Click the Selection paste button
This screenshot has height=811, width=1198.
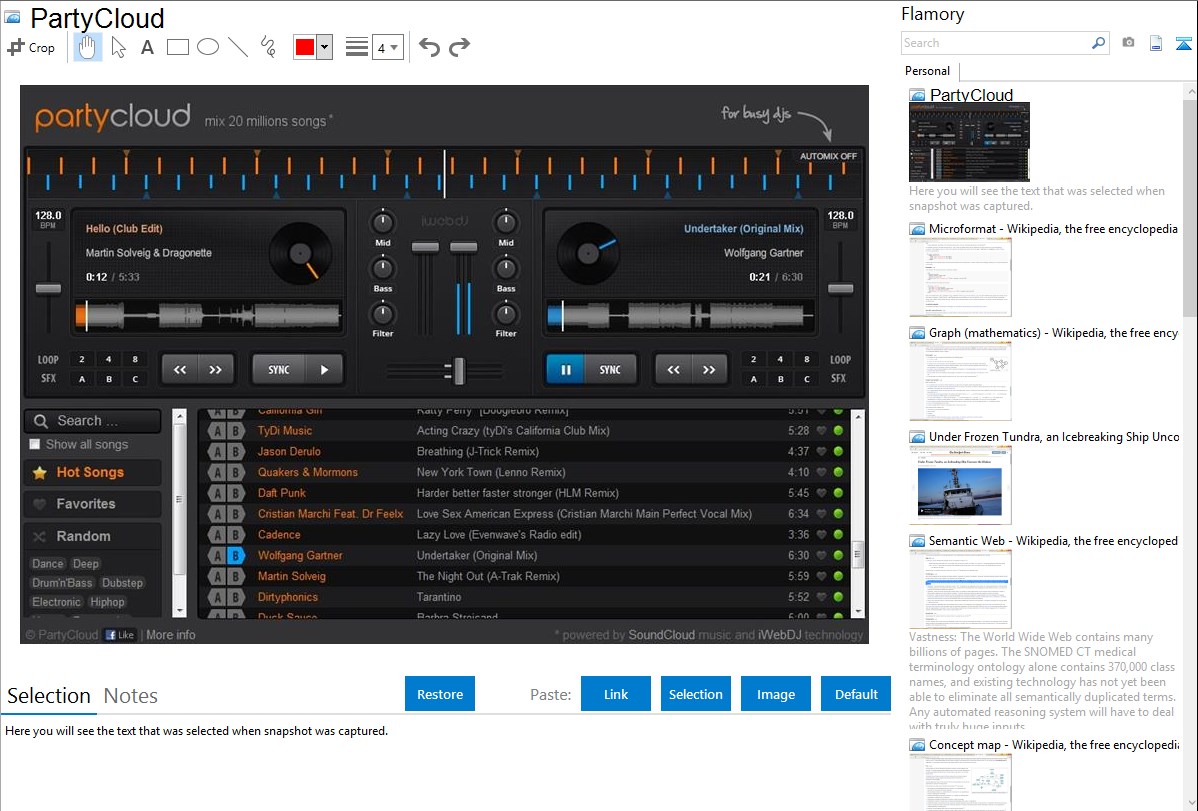click(x=696, y=694)
